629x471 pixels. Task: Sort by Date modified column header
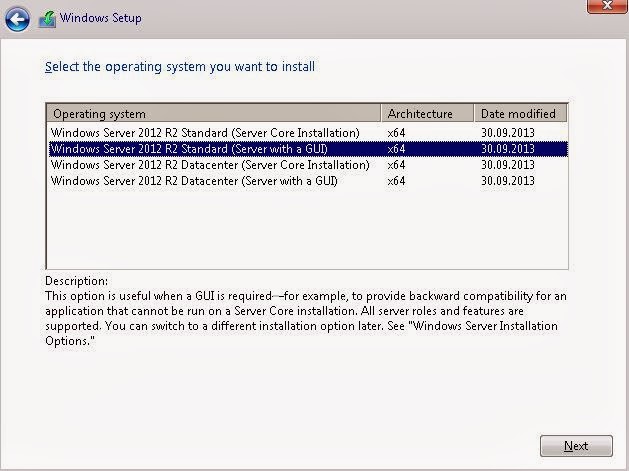click(521, 114)
